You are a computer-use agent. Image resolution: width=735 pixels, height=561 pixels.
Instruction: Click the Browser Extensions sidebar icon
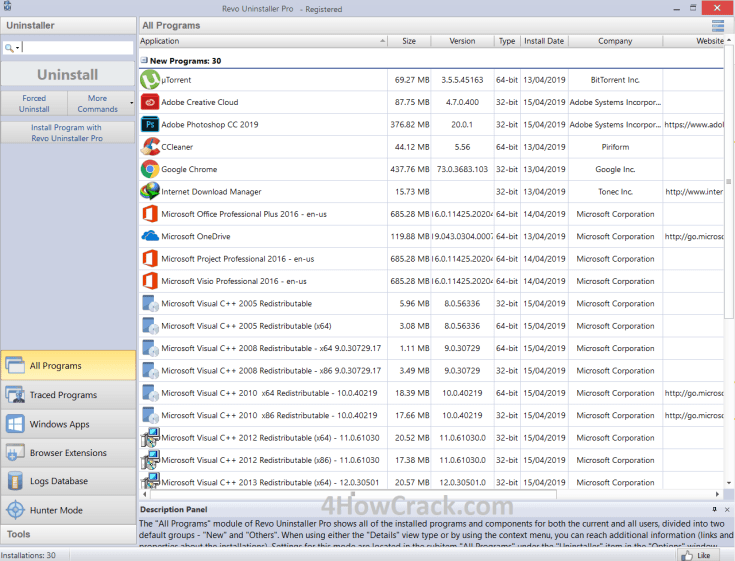click(15, 453)
